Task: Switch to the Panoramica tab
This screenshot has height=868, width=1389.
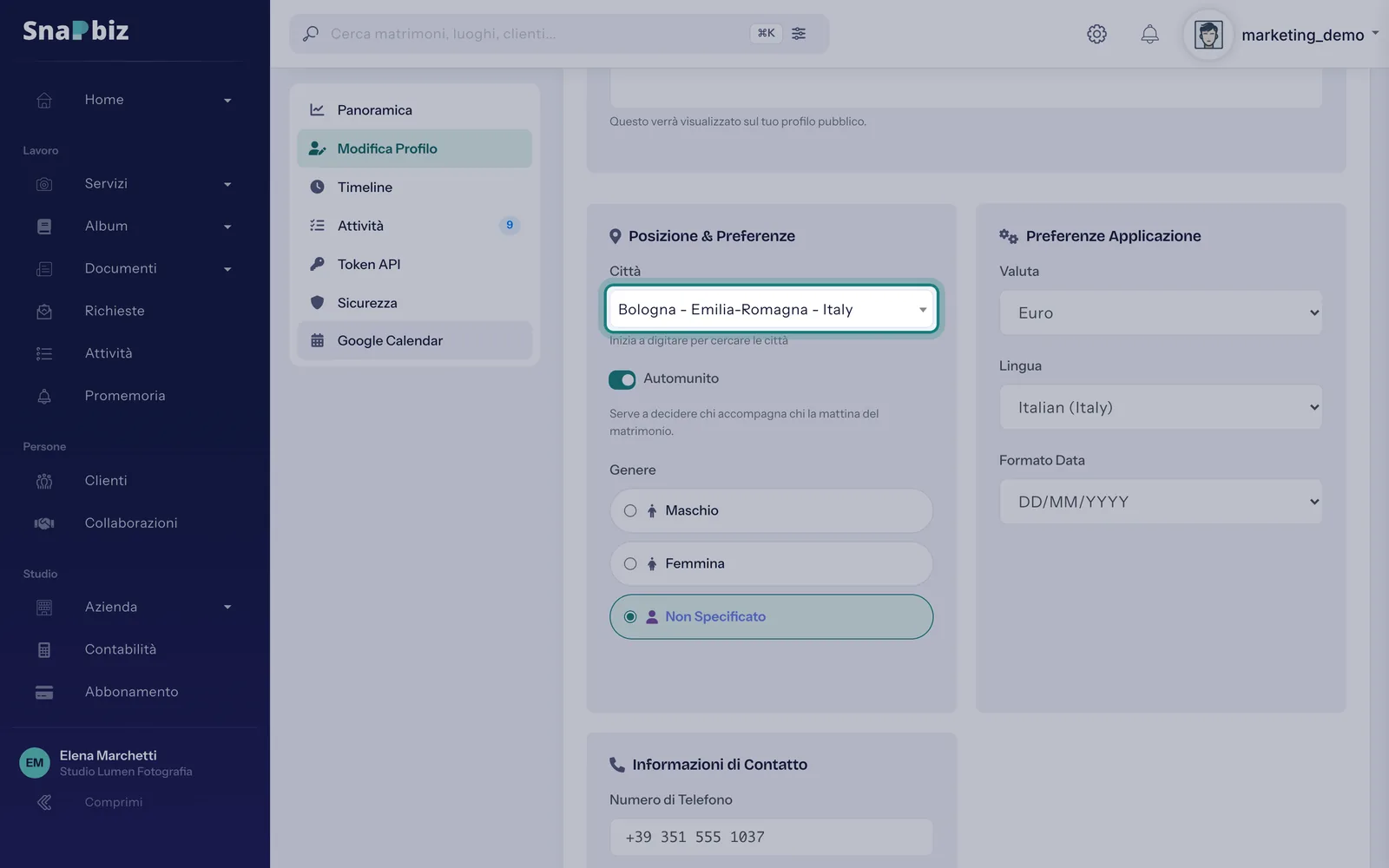Action: (x=414, y=110)
